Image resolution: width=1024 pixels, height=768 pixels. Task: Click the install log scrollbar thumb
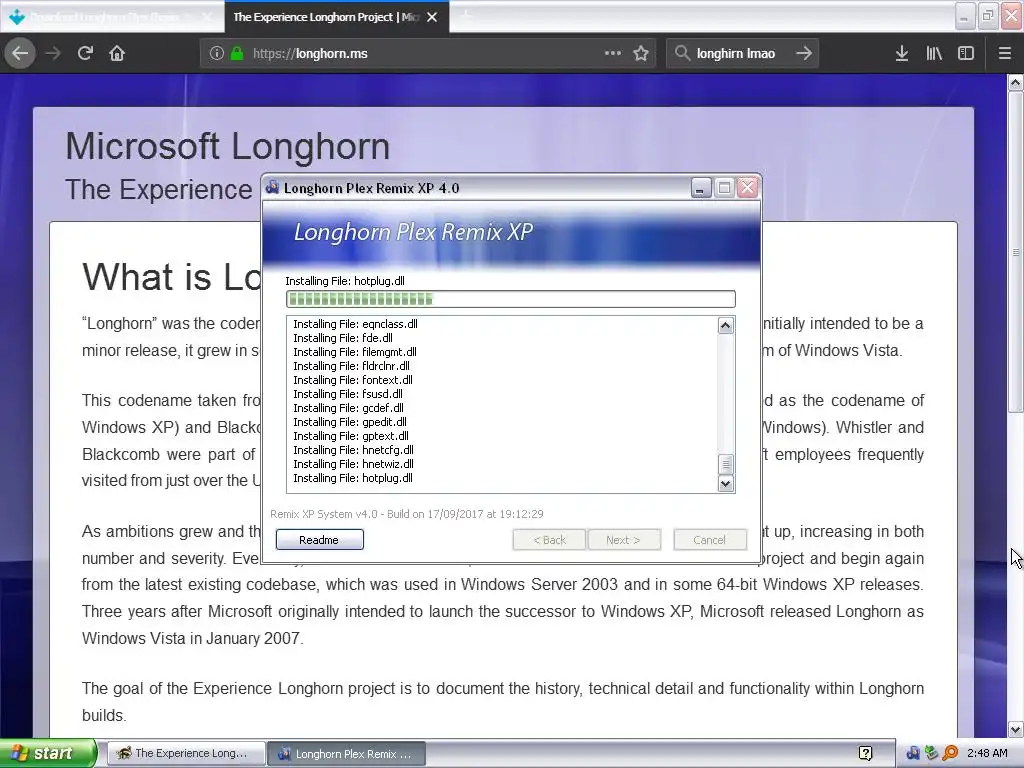726,464
